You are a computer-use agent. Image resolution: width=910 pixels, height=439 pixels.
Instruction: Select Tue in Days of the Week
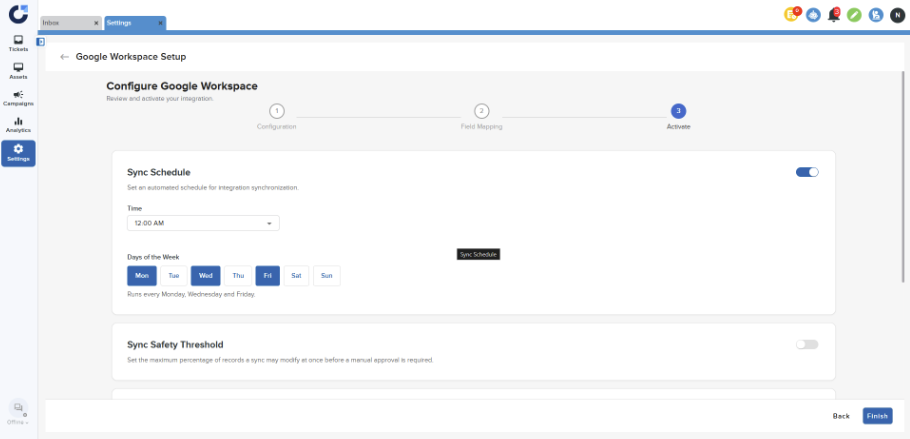173,276
